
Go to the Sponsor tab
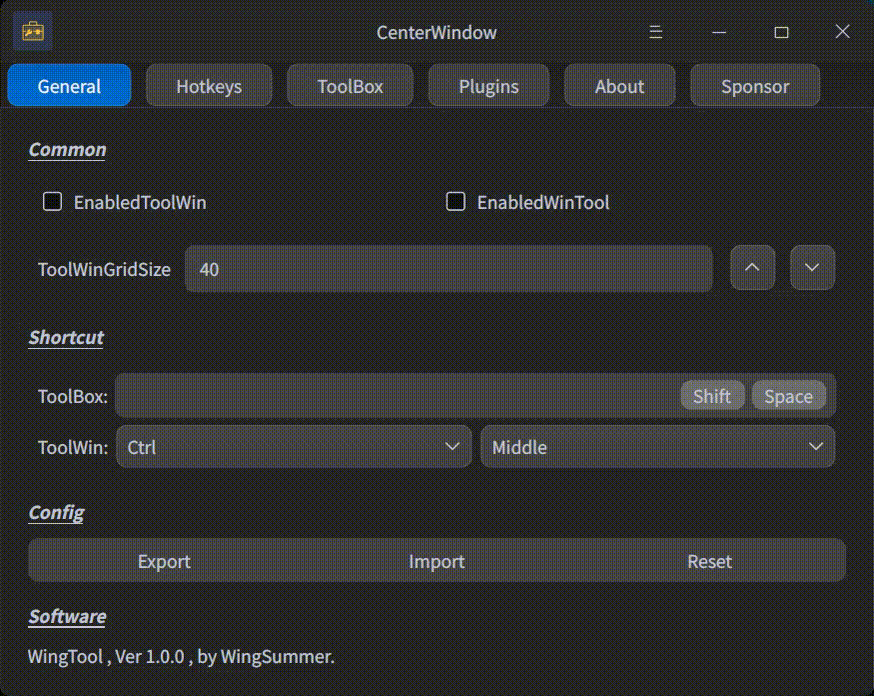tap(755, 86)
